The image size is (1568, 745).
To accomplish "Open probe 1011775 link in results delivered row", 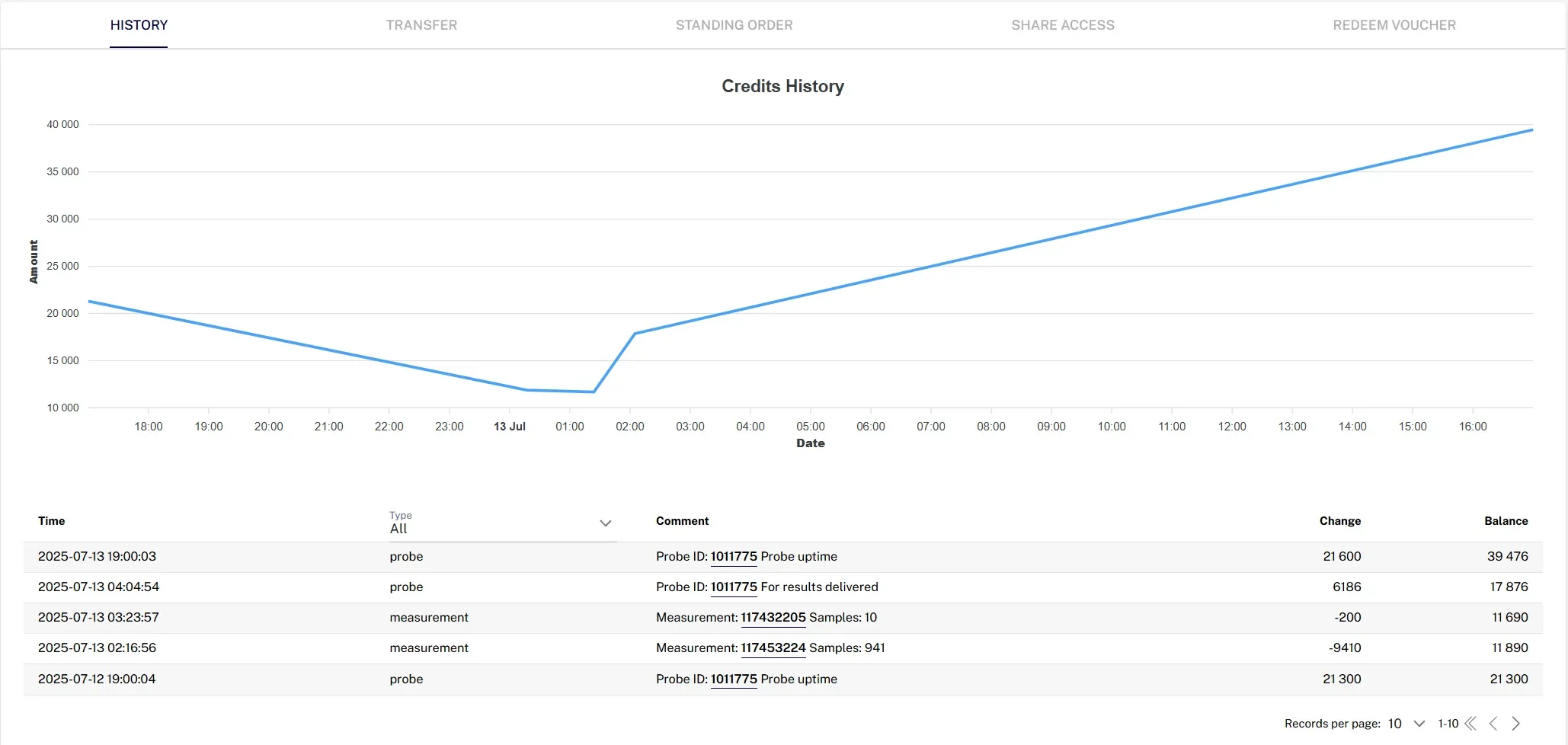I will pos(734,587).
